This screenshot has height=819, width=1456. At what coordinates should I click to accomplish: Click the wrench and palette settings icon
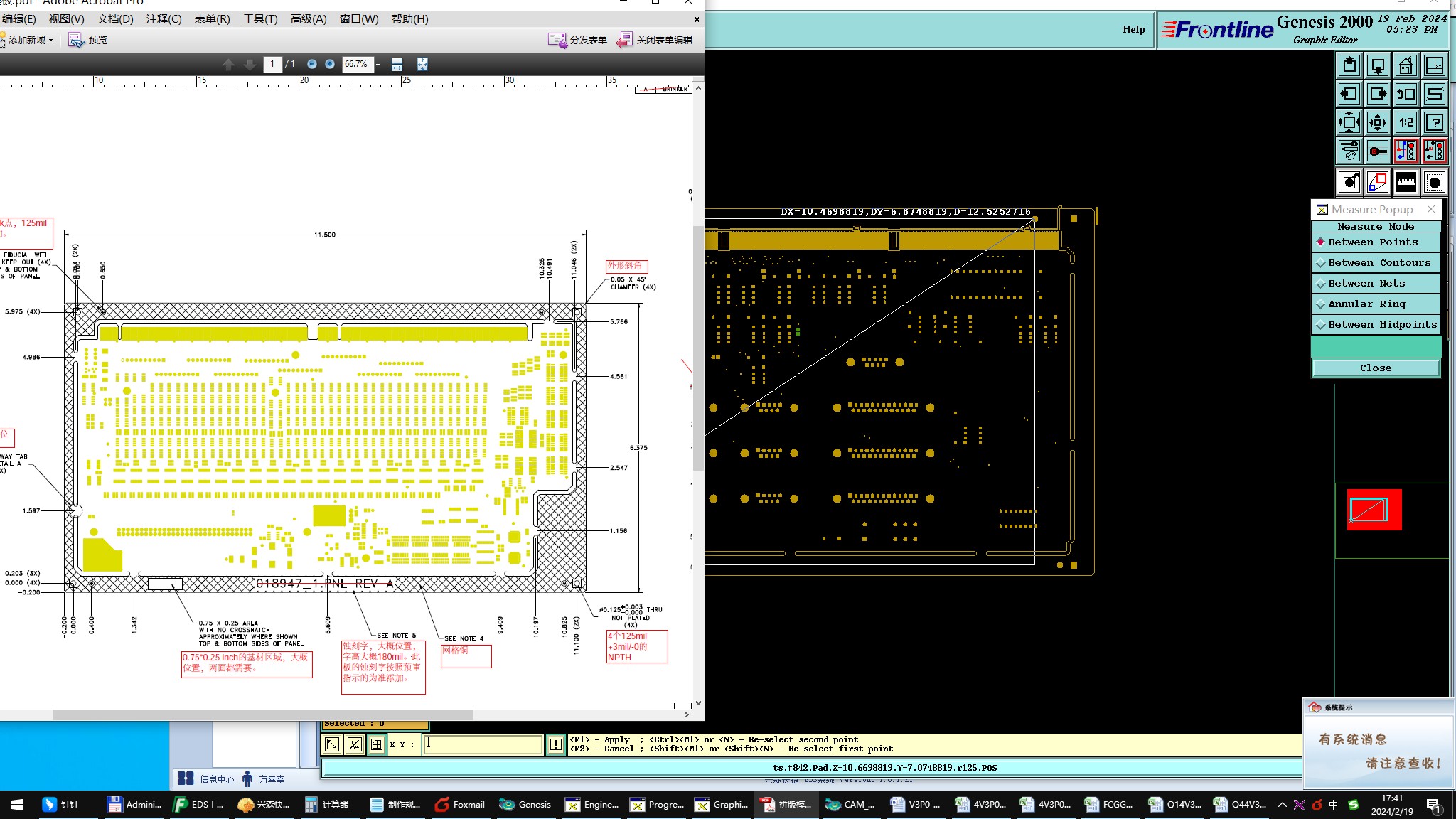[1349, 151]
